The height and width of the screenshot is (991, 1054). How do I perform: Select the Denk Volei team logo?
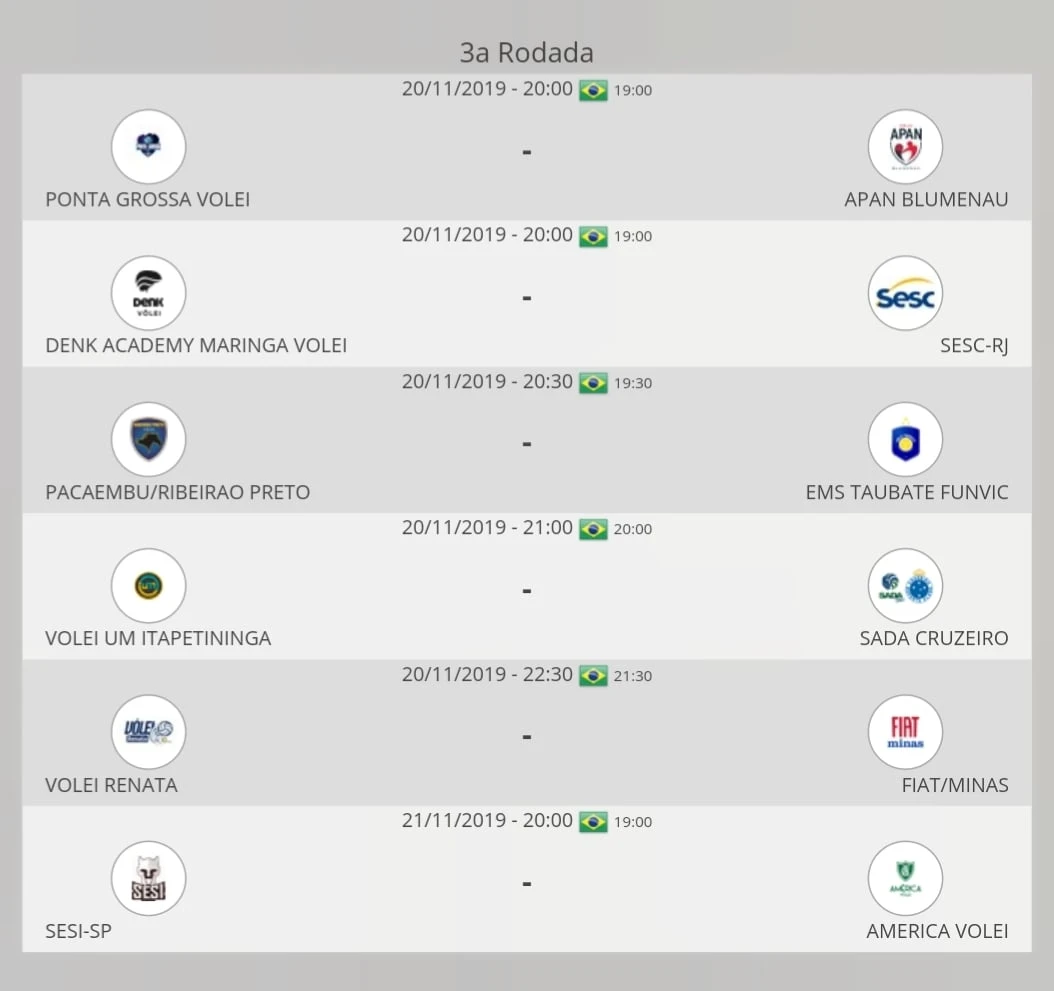pyautogui.click(x=149, y=293)
